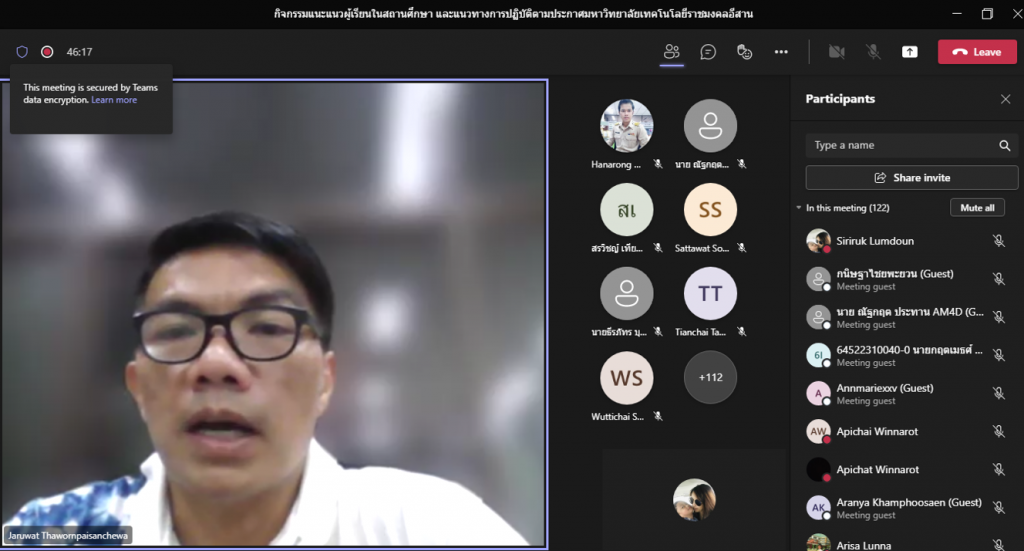The image size is (1024, 551).
Task: Close the Participants panel
Action: pos(1005,99)
